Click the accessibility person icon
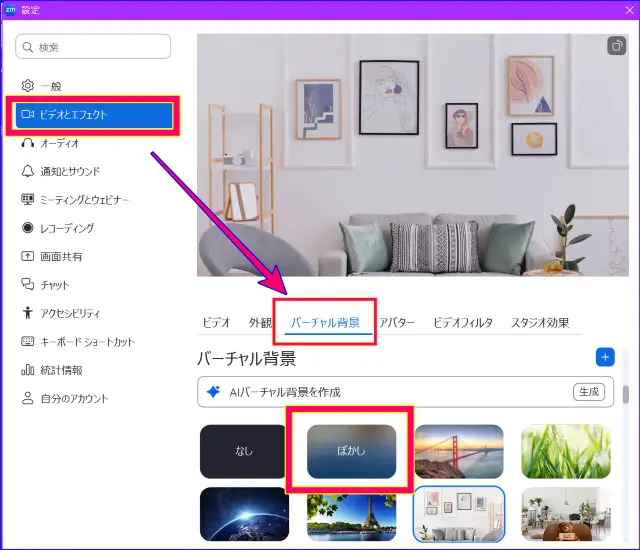Image resolution: width=640 pixels, height=550 pixels. coord(28,313)
